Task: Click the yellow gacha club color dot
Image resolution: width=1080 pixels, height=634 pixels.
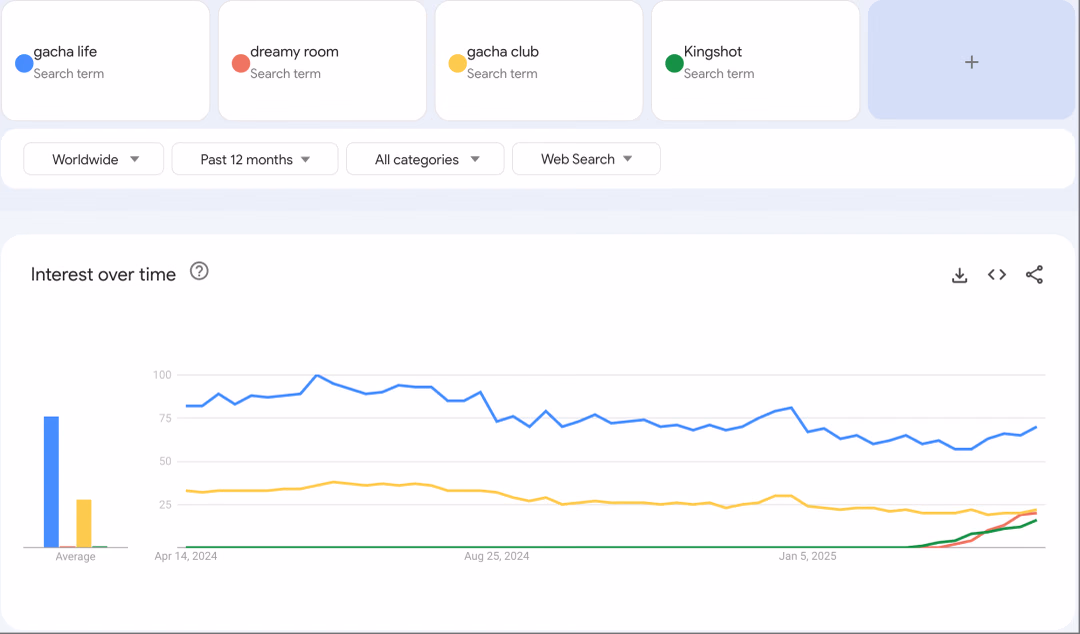Action: point(457,63)
